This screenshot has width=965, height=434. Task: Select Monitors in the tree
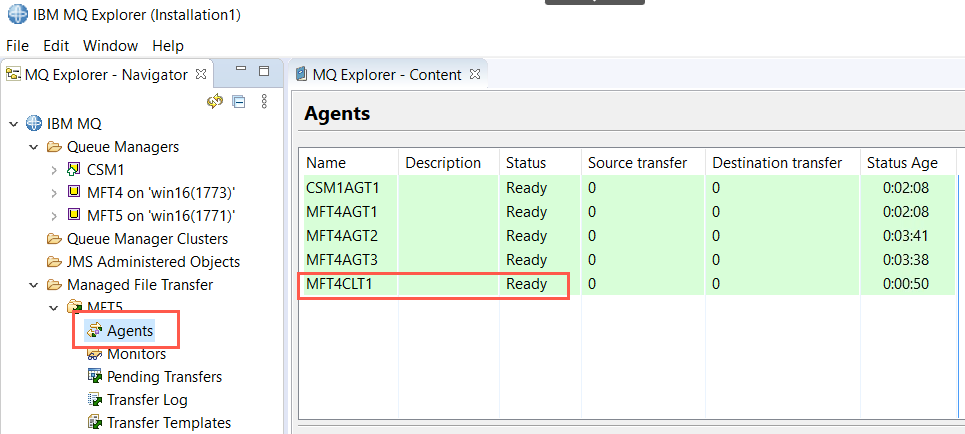pyautogui.click(x=137, y=354)
